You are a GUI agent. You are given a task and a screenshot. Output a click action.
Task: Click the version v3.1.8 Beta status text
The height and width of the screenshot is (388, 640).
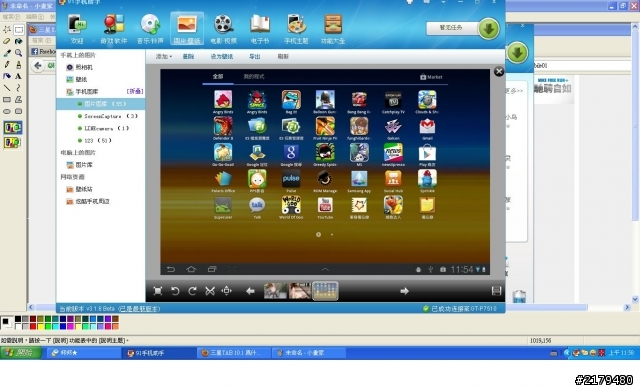pyautogui.click(x=109, y=309)
